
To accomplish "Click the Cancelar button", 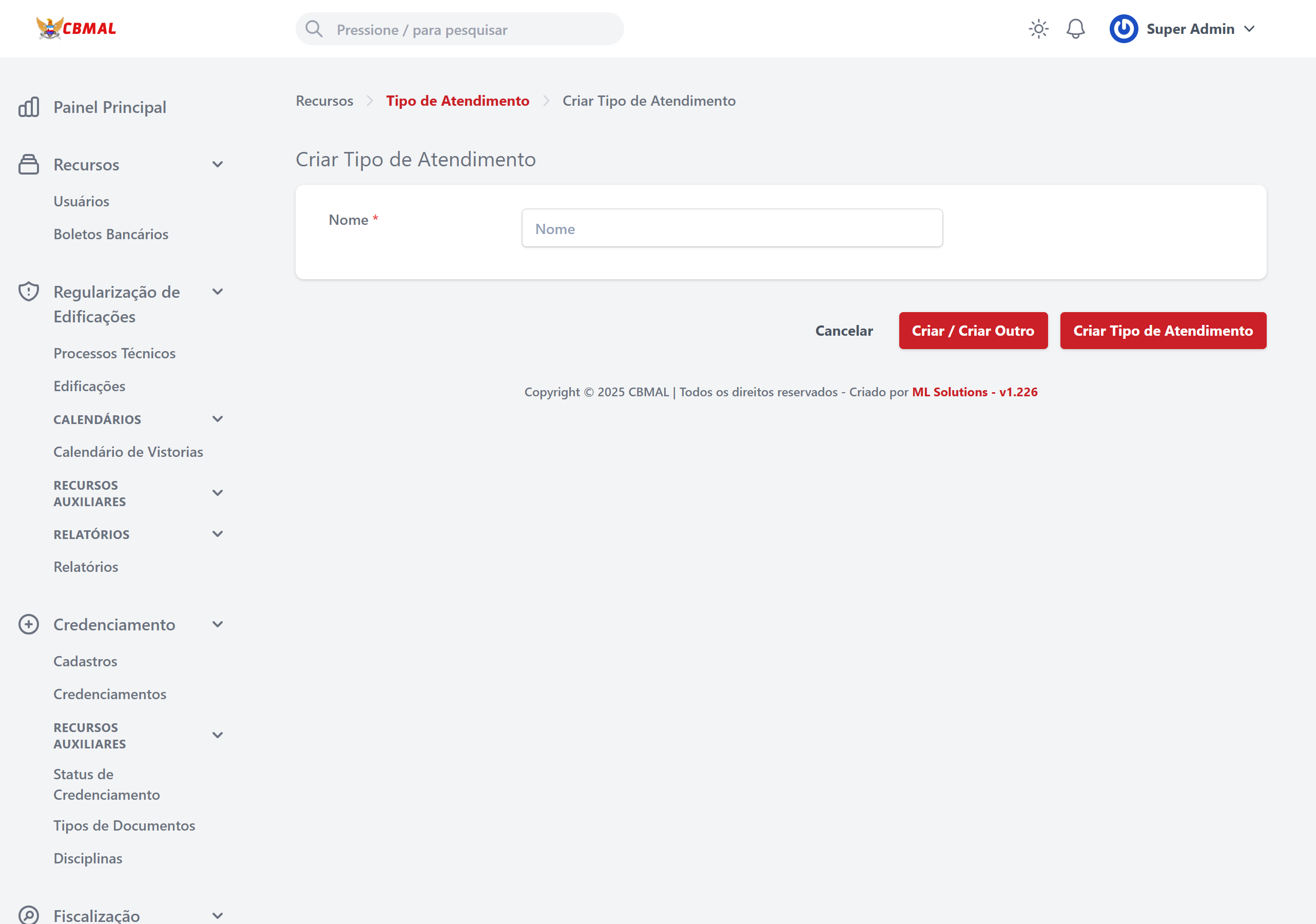I will [x=844, y=331].
